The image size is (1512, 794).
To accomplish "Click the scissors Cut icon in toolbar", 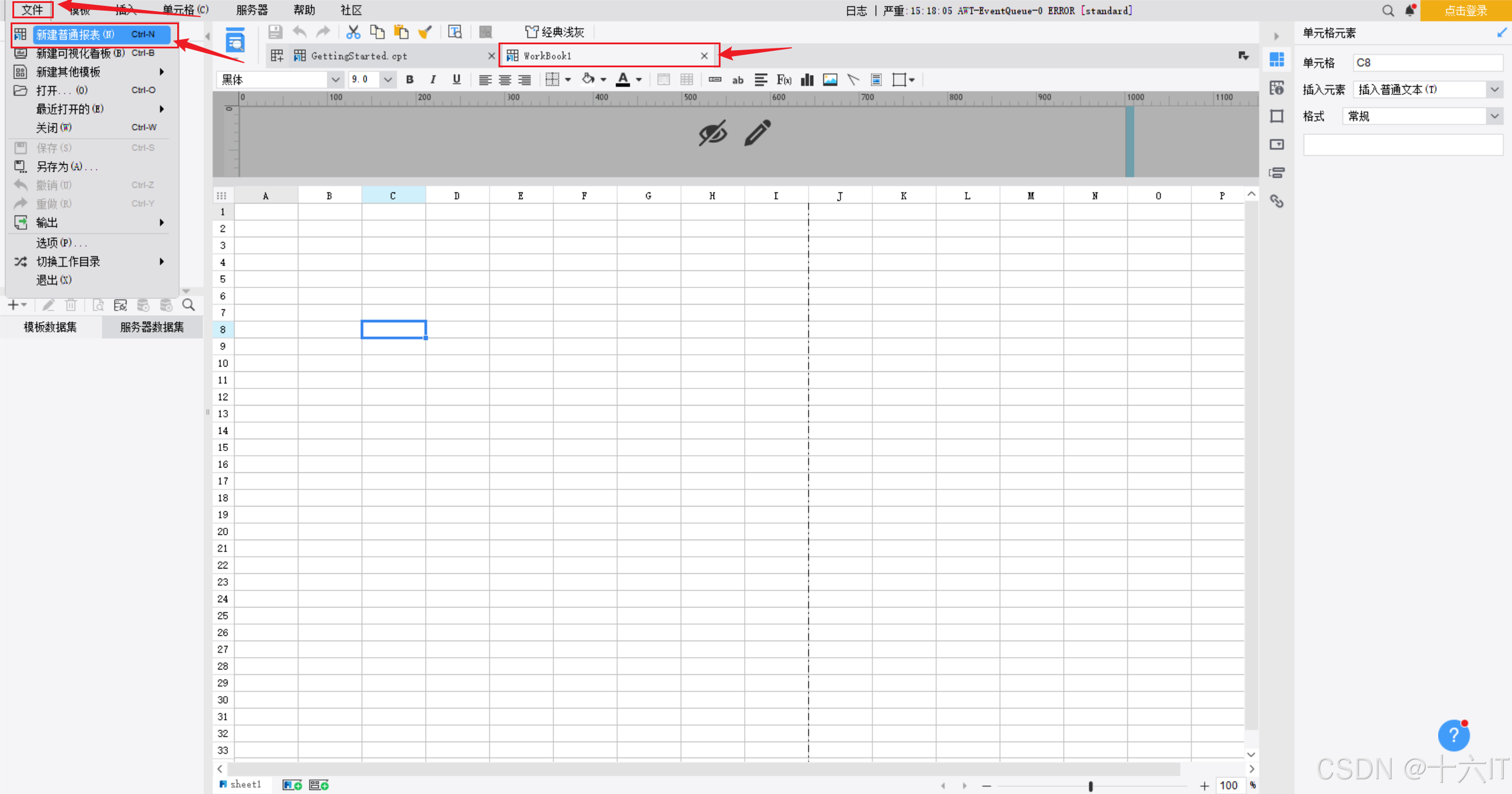I will coord(353,32).
